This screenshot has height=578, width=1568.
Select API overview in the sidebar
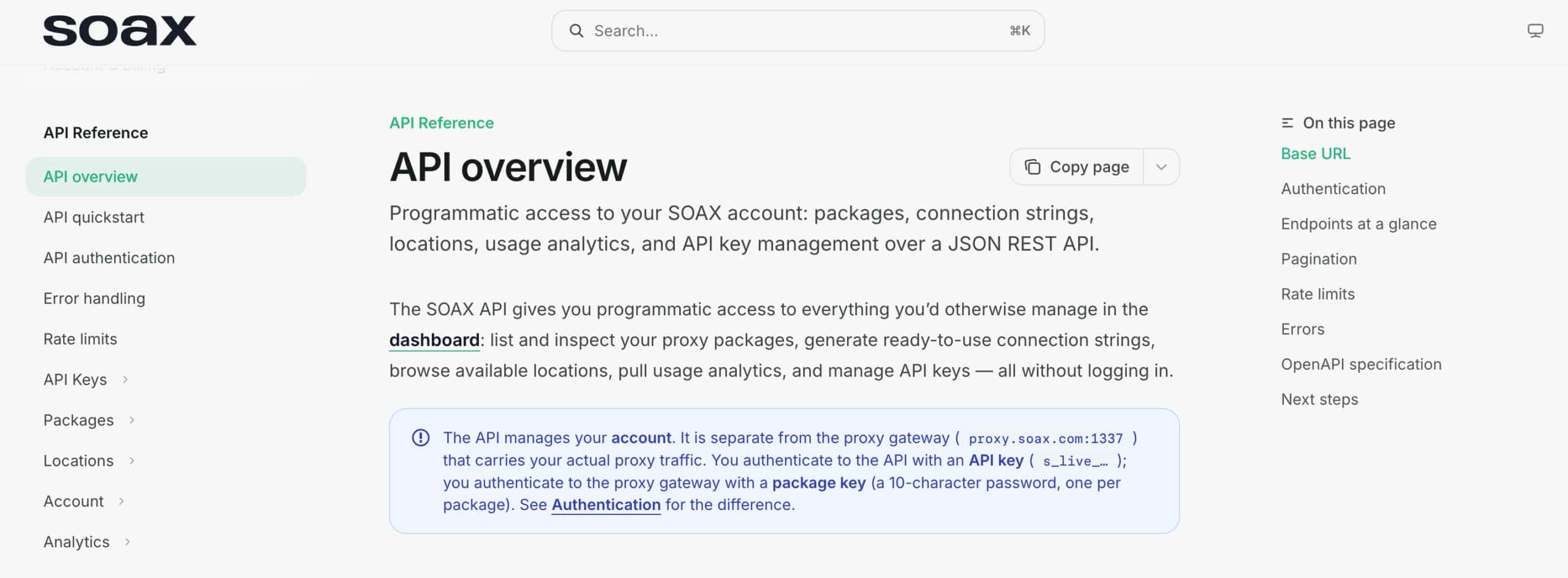166,177
